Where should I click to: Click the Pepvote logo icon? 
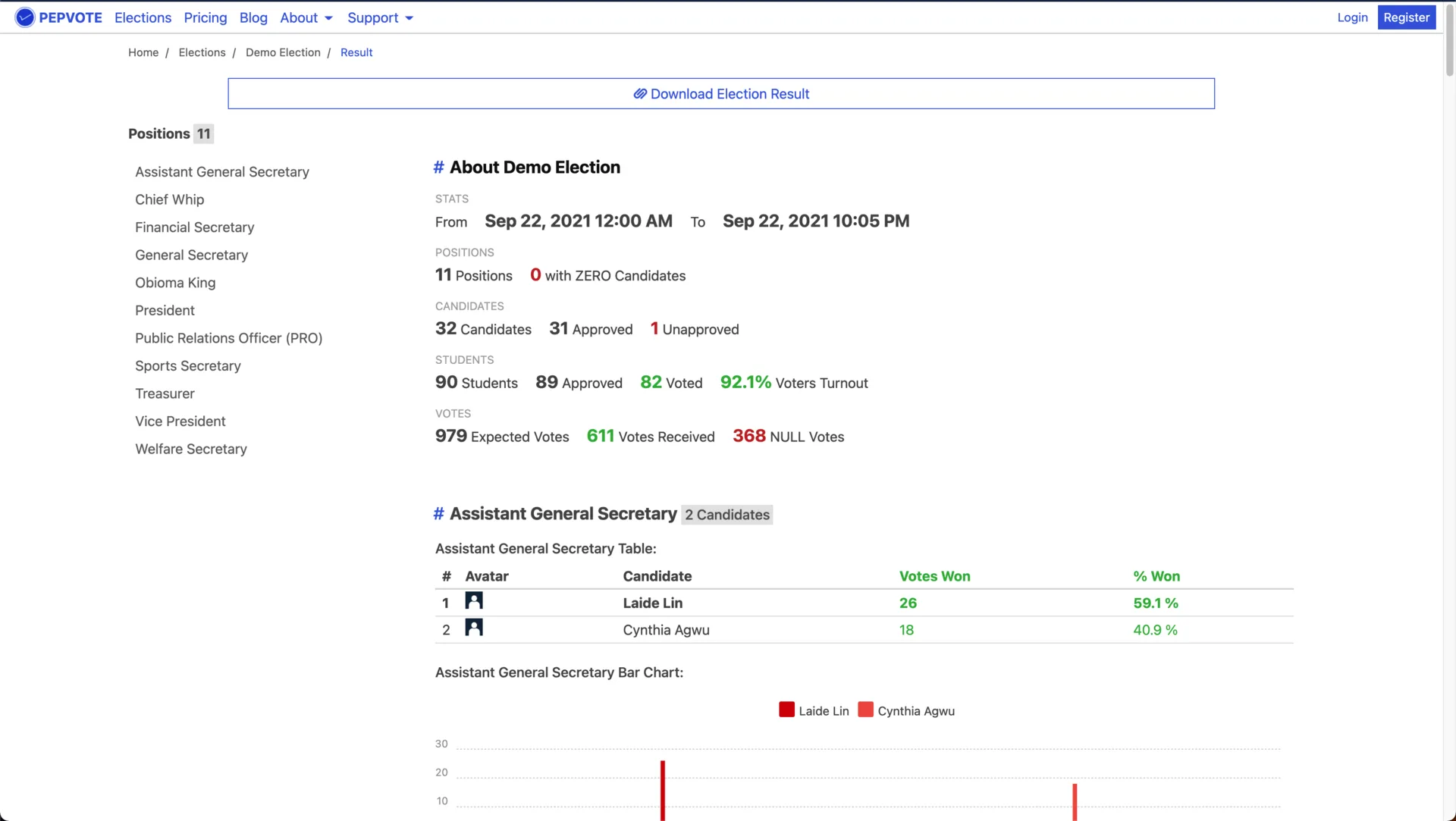coord(25,17)
